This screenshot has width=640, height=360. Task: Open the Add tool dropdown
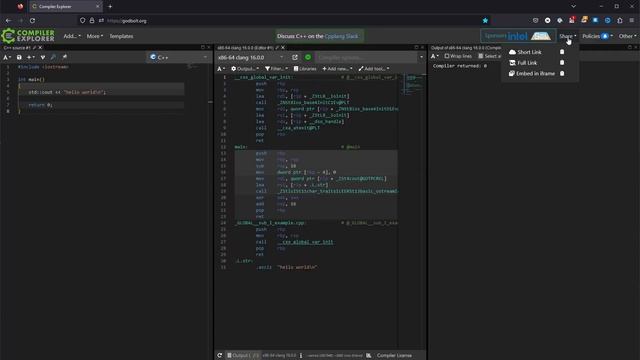pos(374,69)
